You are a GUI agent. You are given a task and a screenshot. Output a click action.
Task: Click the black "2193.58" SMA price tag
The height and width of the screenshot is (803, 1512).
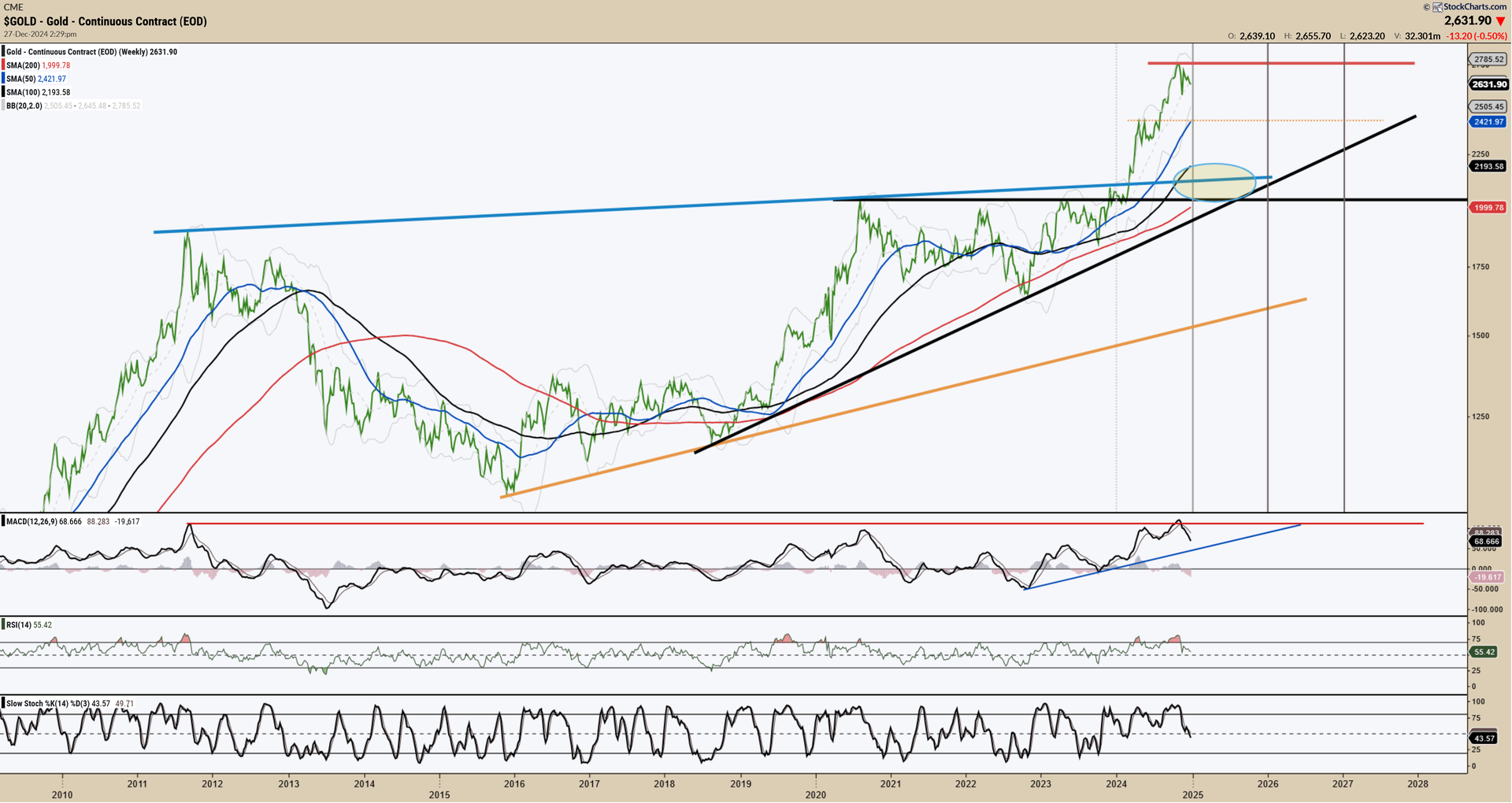(x=1488, y=166)
